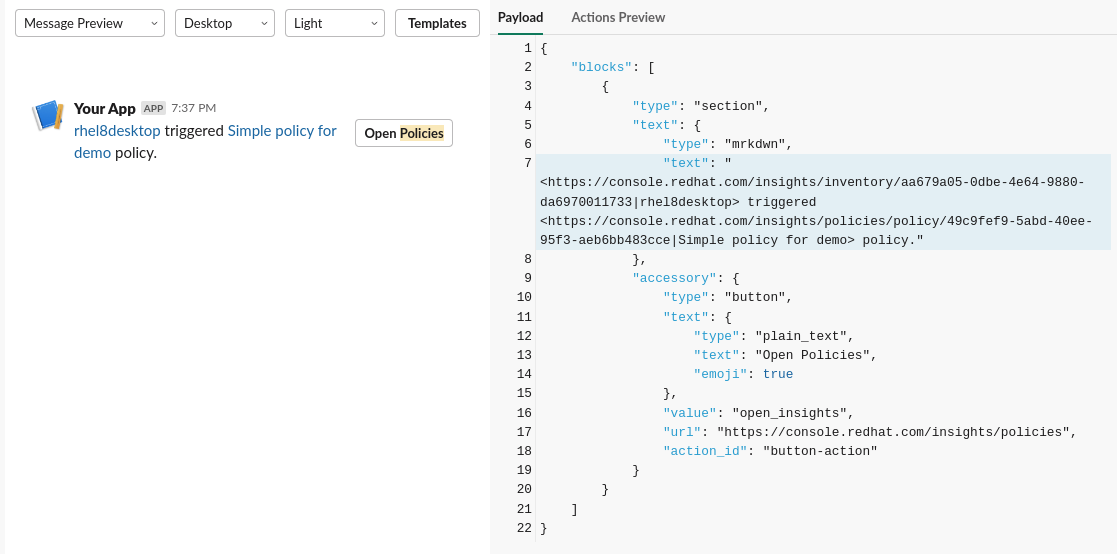Follow the rhel8desktop link in the message
The width and height of the screenshot is (1117, 554).
[117, 131]
